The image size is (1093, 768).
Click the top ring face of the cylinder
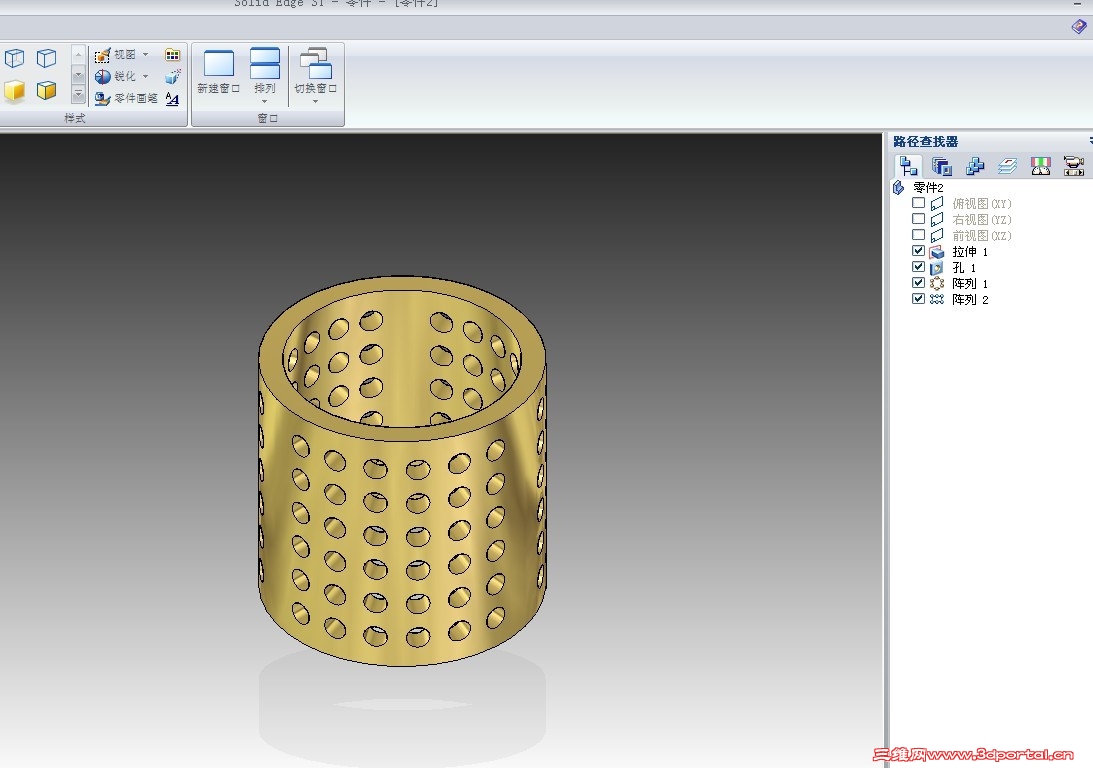tap(402, 432)
